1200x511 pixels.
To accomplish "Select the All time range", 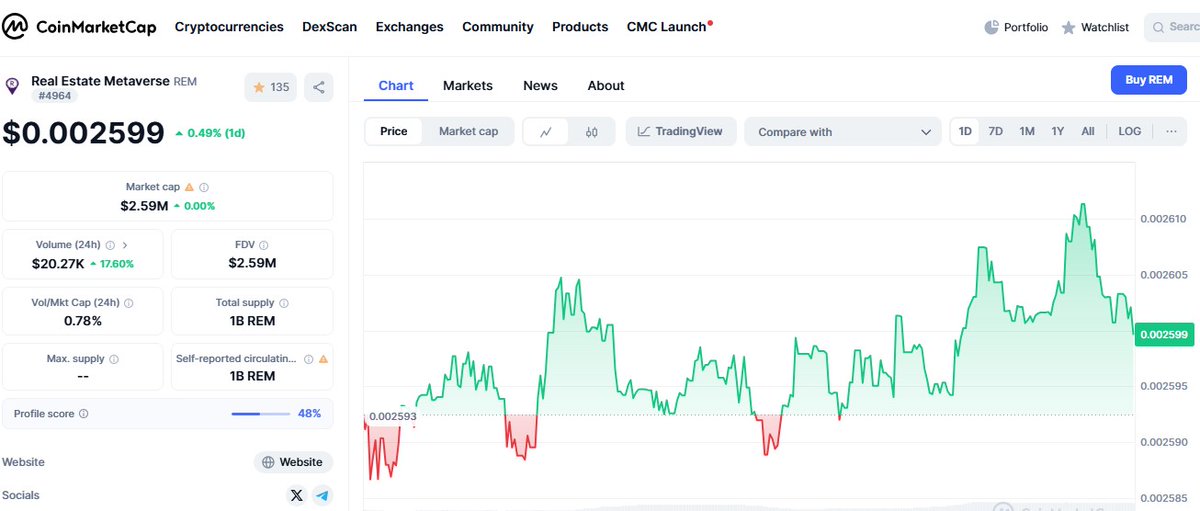I will click(x=1088, y=131).
